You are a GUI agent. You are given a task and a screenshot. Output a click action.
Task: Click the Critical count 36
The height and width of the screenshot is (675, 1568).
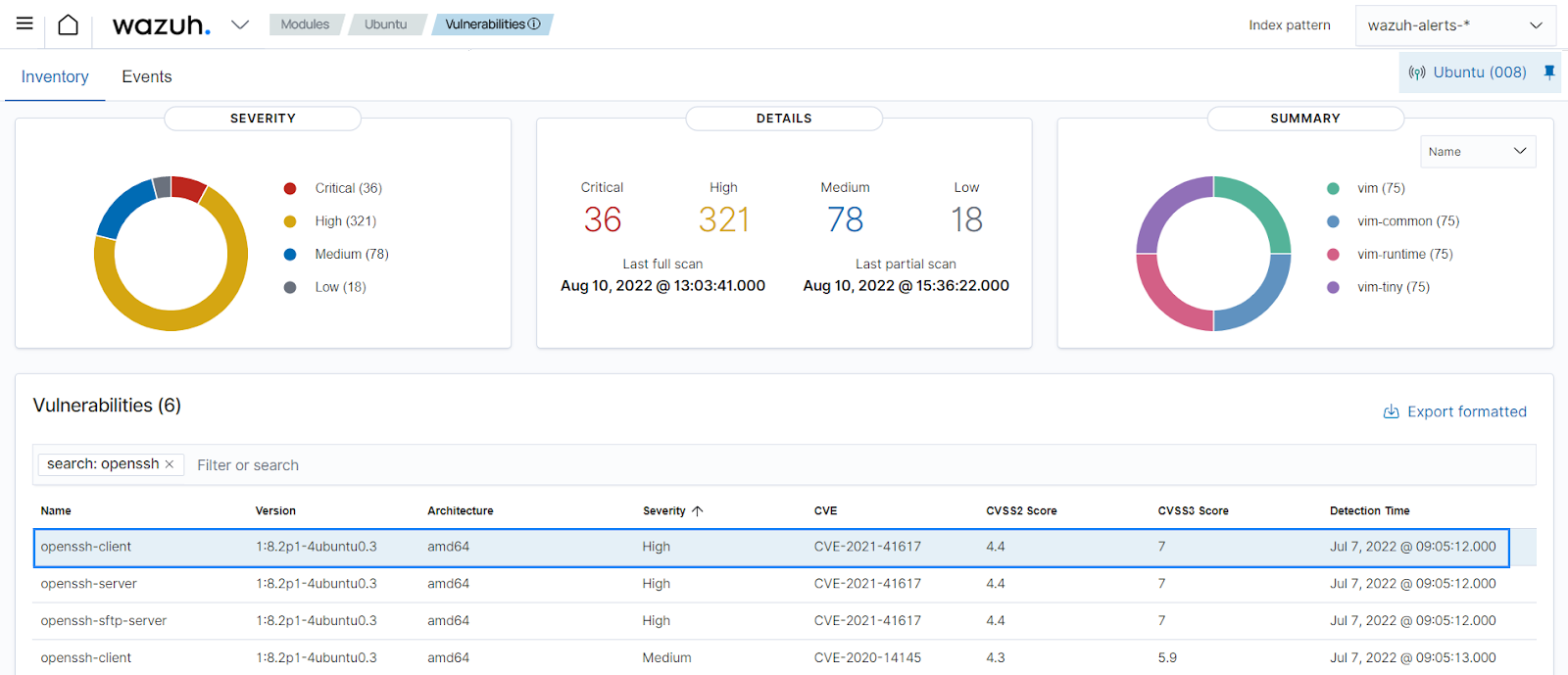click(603, 219)
